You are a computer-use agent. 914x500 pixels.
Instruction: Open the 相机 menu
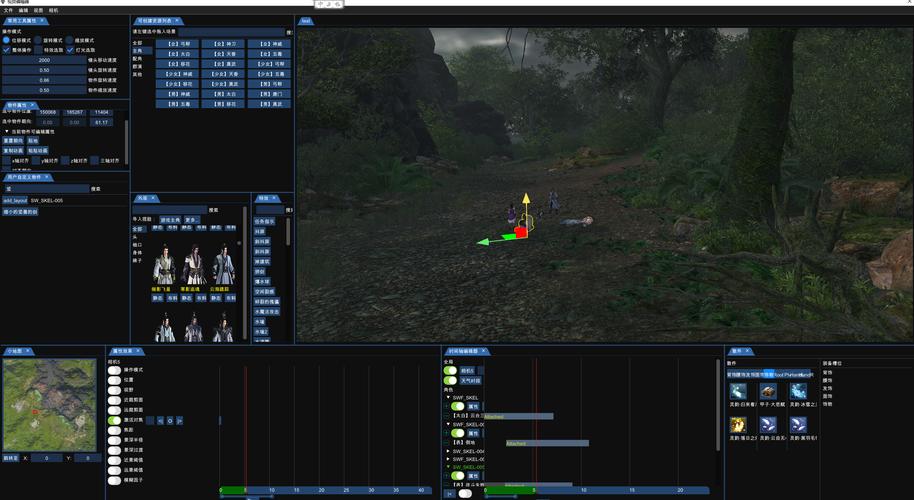(x=54, y=10)
